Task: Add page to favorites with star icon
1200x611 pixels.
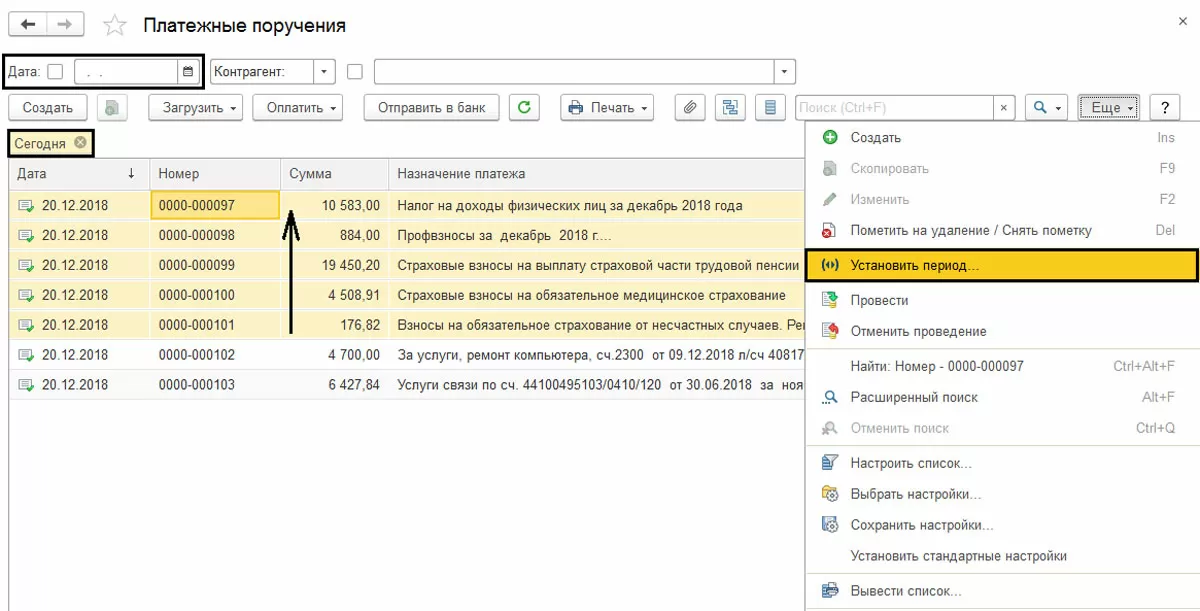Action: (115, 25)
